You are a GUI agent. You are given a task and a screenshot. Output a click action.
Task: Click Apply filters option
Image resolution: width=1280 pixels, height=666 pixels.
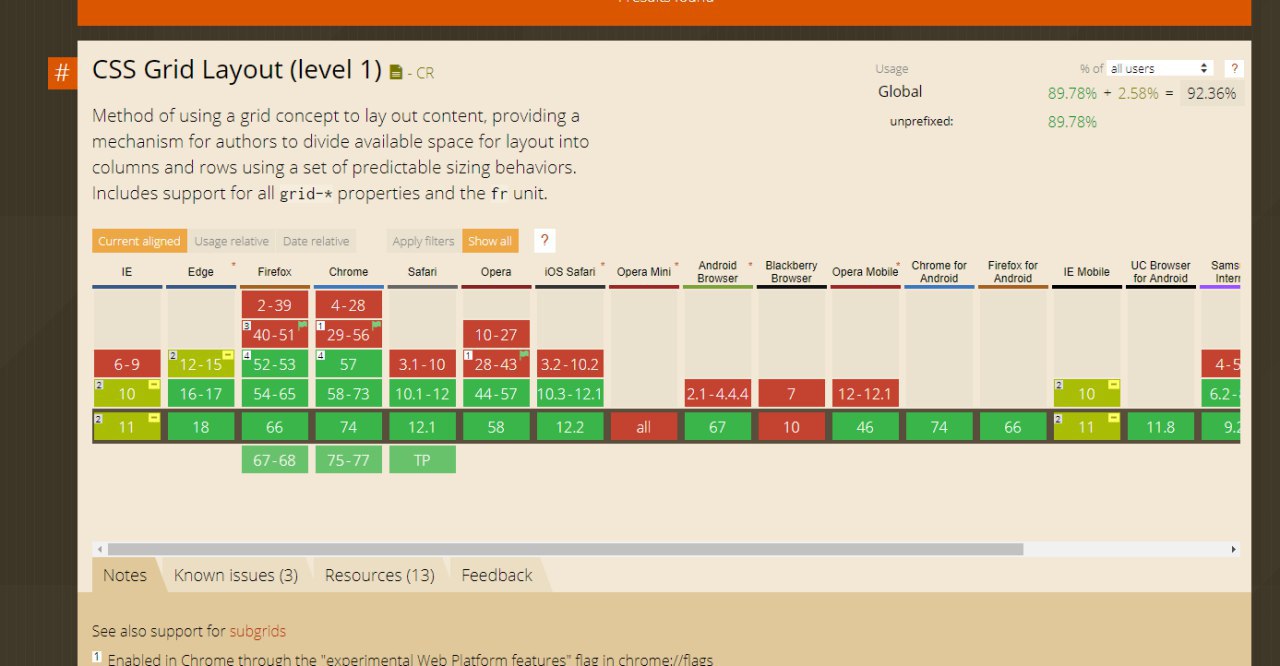pos(423,241)
